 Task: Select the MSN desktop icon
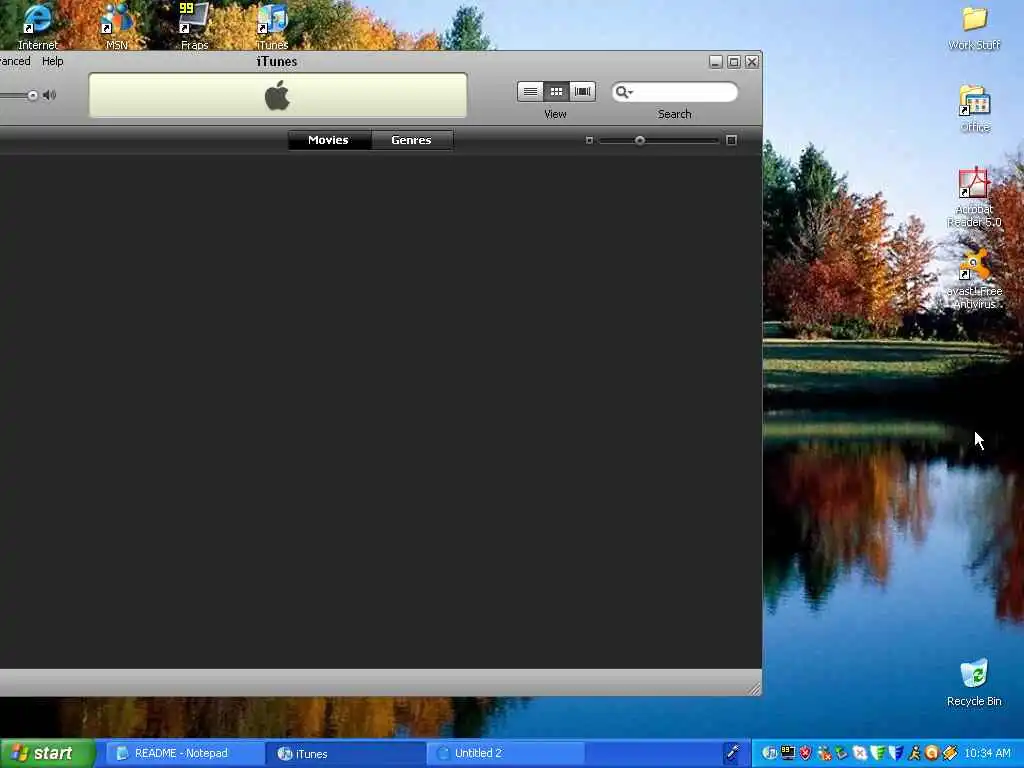click(x=117, y=26)
